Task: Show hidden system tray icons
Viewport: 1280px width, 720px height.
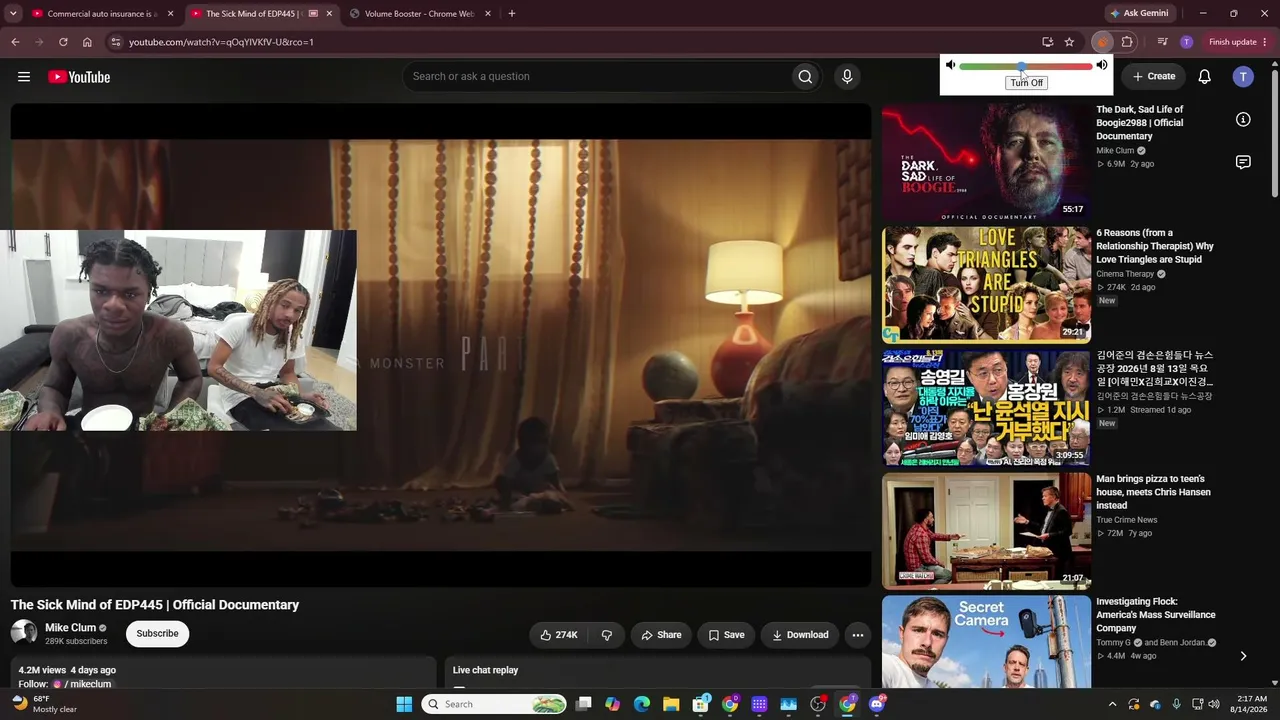Action: pos(1113,704)
